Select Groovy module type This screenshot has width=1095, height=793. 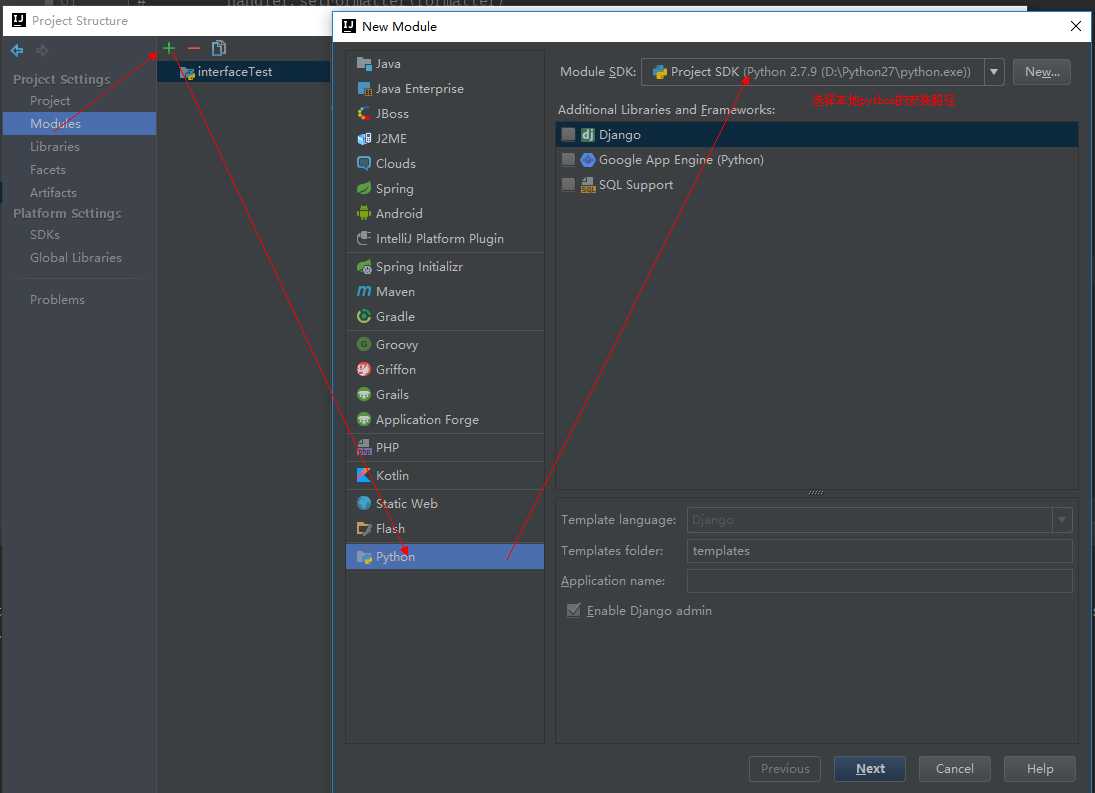pyautogui.click(x=445, y=345)
